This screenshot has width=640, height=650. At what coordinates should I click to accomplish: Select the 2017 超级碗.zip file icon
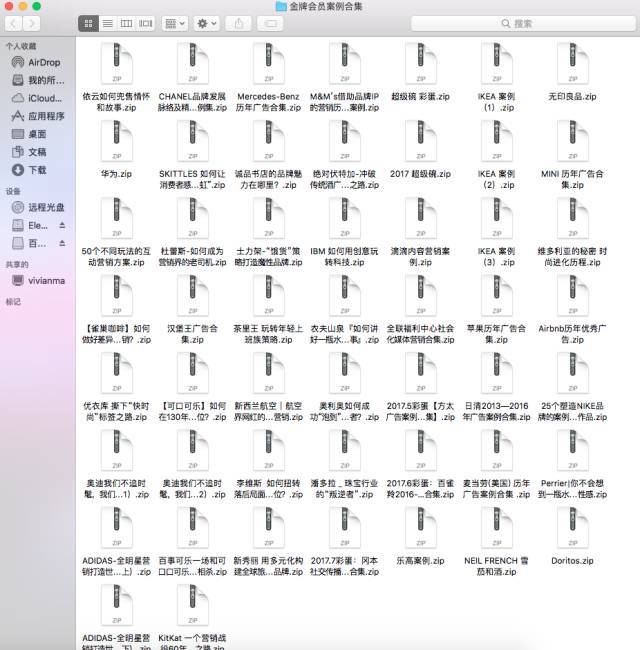[x=421, y=141]
